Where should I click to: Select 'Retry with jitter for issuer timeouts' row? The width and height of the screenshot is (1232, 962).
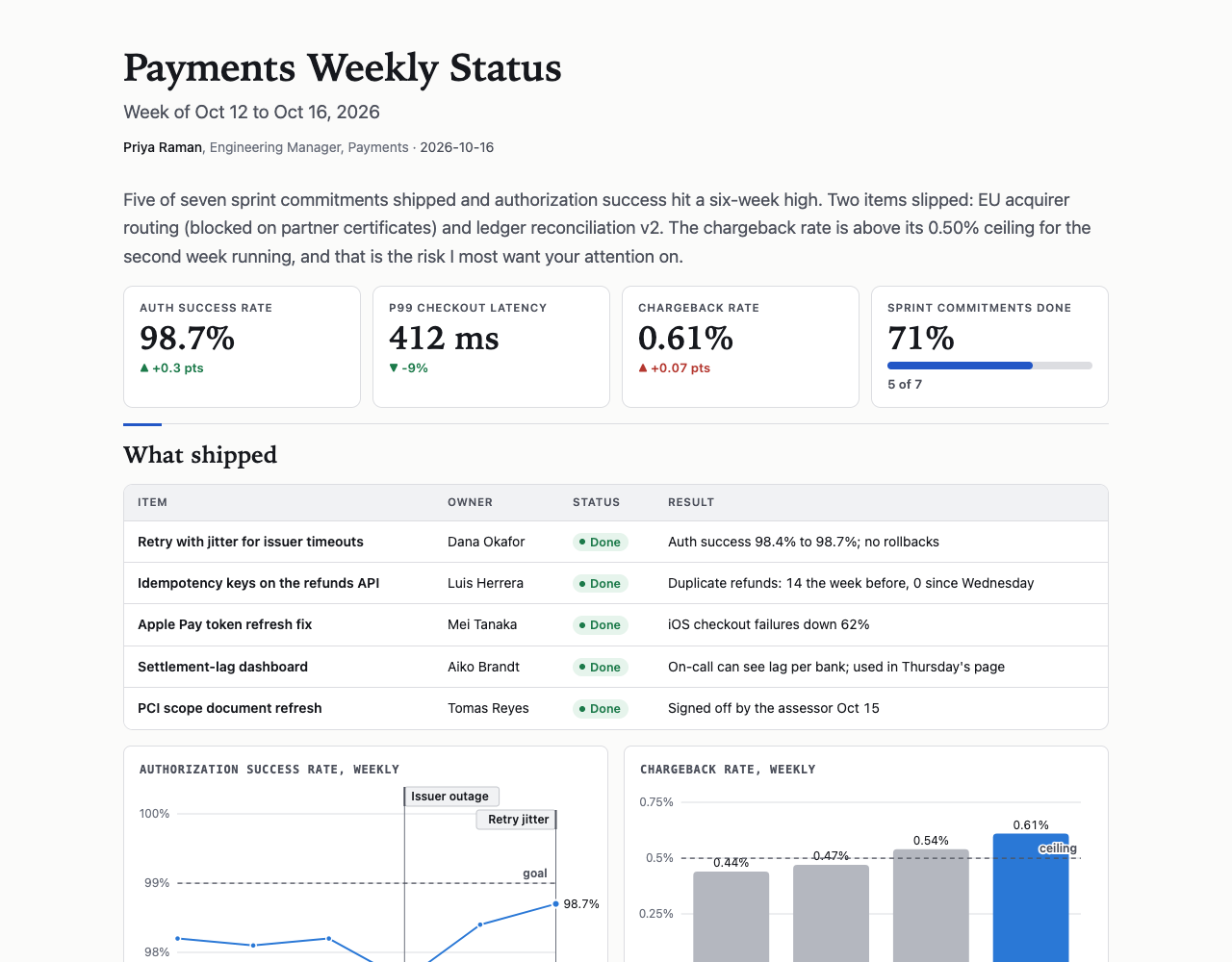(616, 542)
